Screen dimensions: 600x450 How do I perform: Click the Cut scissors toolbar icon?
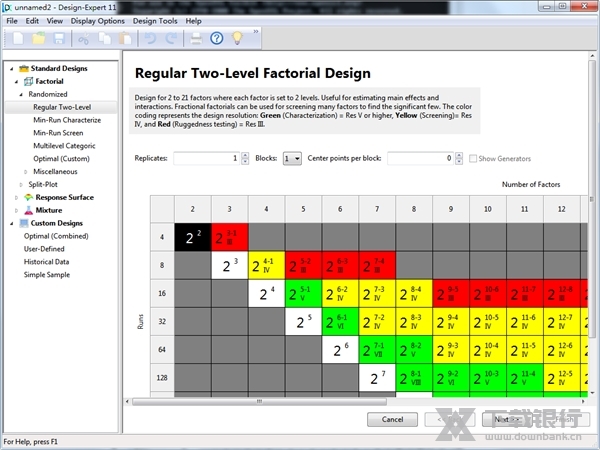[84, 38]
